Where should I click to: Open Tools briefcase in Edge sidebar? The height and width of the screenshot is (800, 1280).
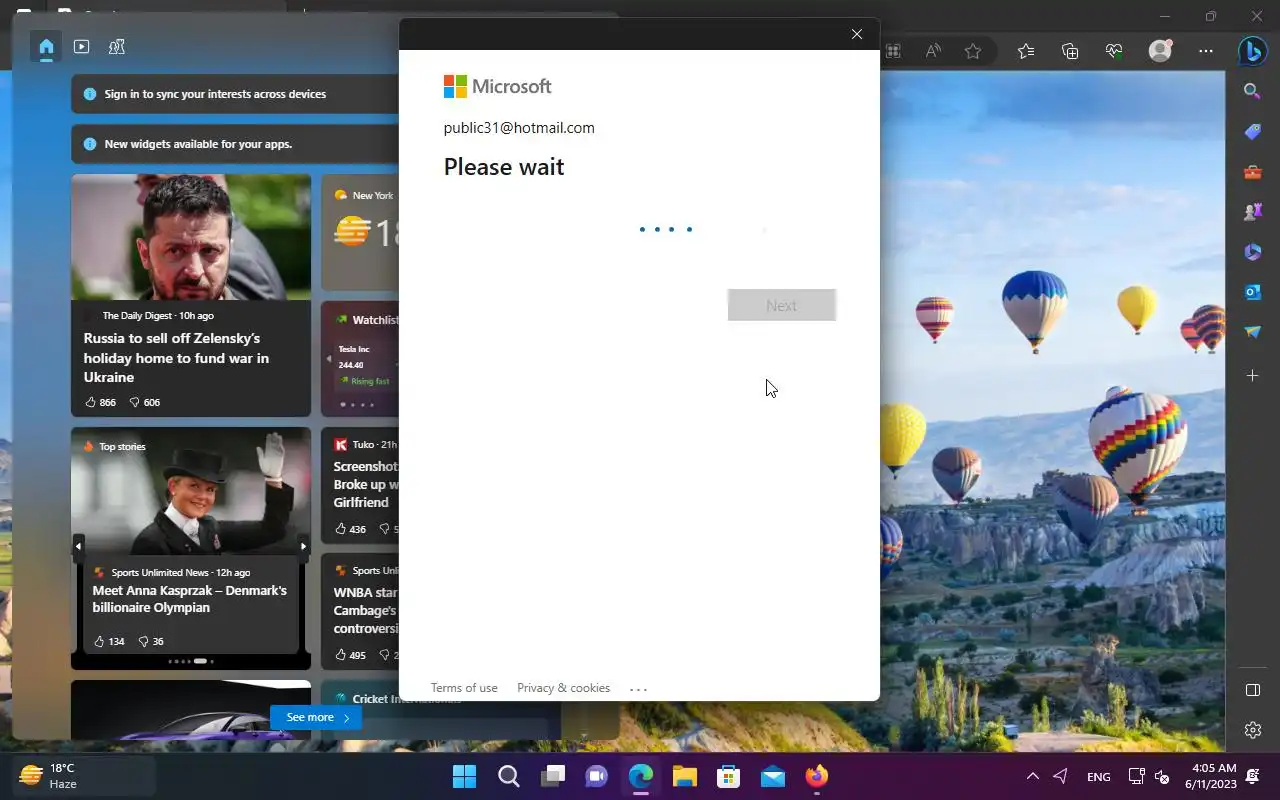(1252, 172)
